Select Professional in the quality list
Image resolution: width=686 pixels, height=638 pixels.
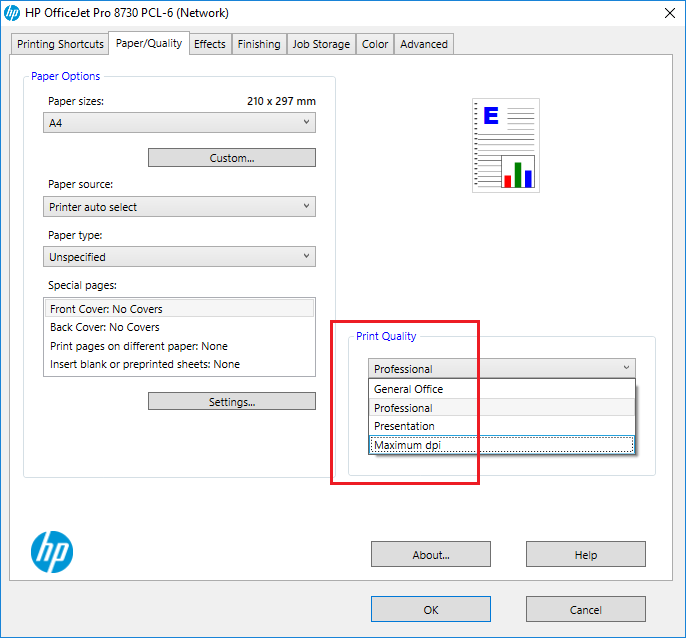[502, 408]
